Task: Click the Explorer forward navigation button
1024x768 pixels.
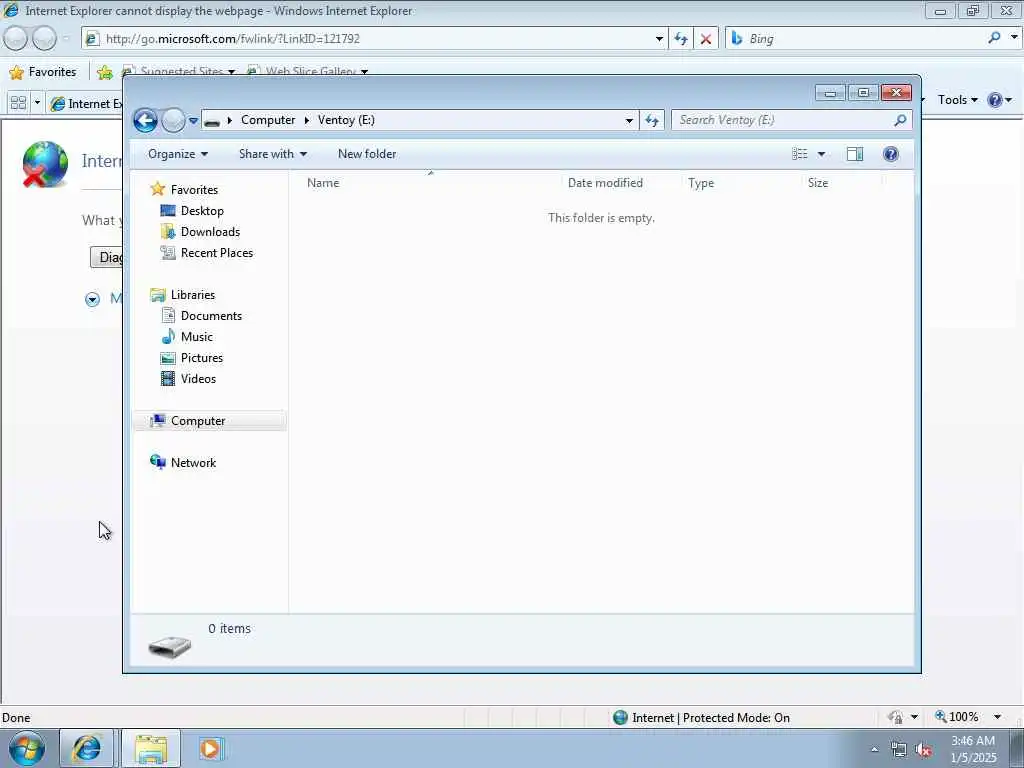Action: (x=173, y=120)
